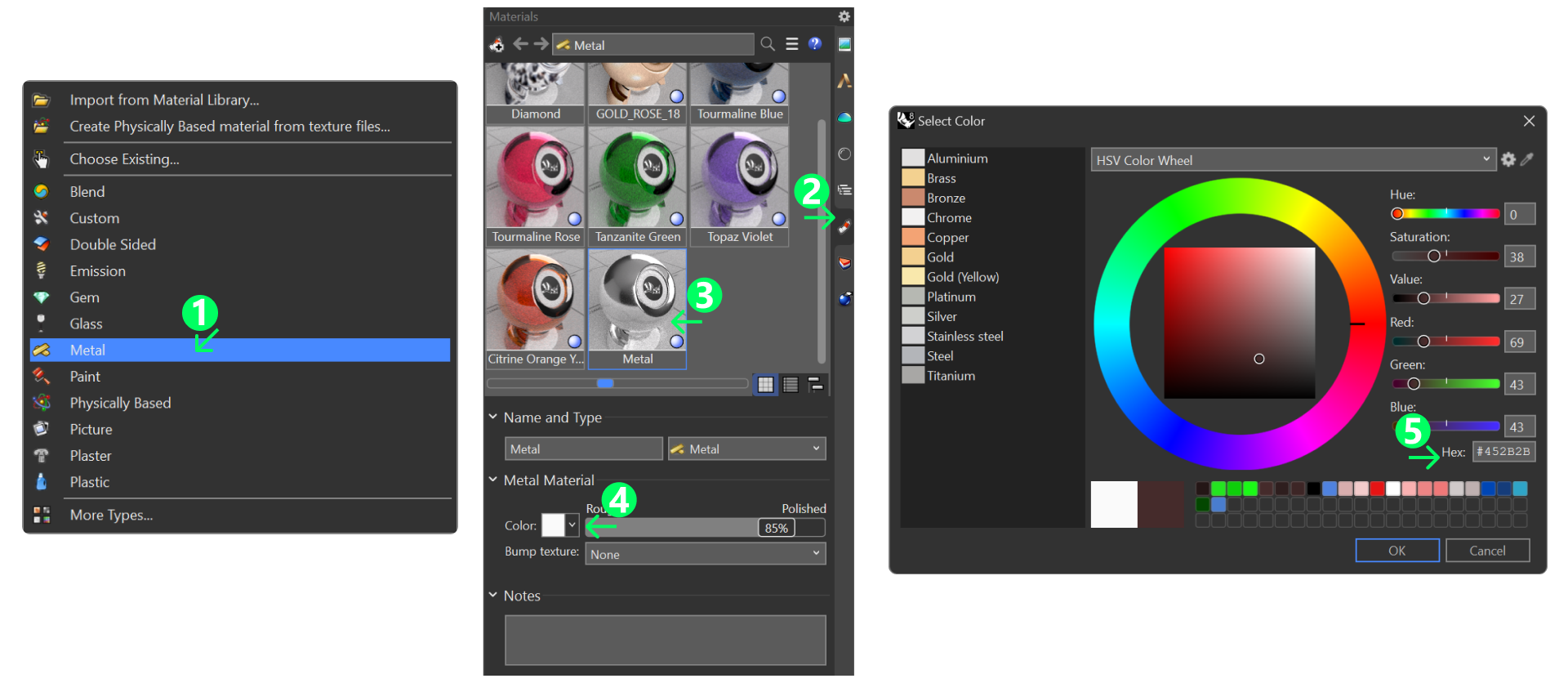
Task: Open the red-orange box side tab icon
Action: [x=844, y=262]
